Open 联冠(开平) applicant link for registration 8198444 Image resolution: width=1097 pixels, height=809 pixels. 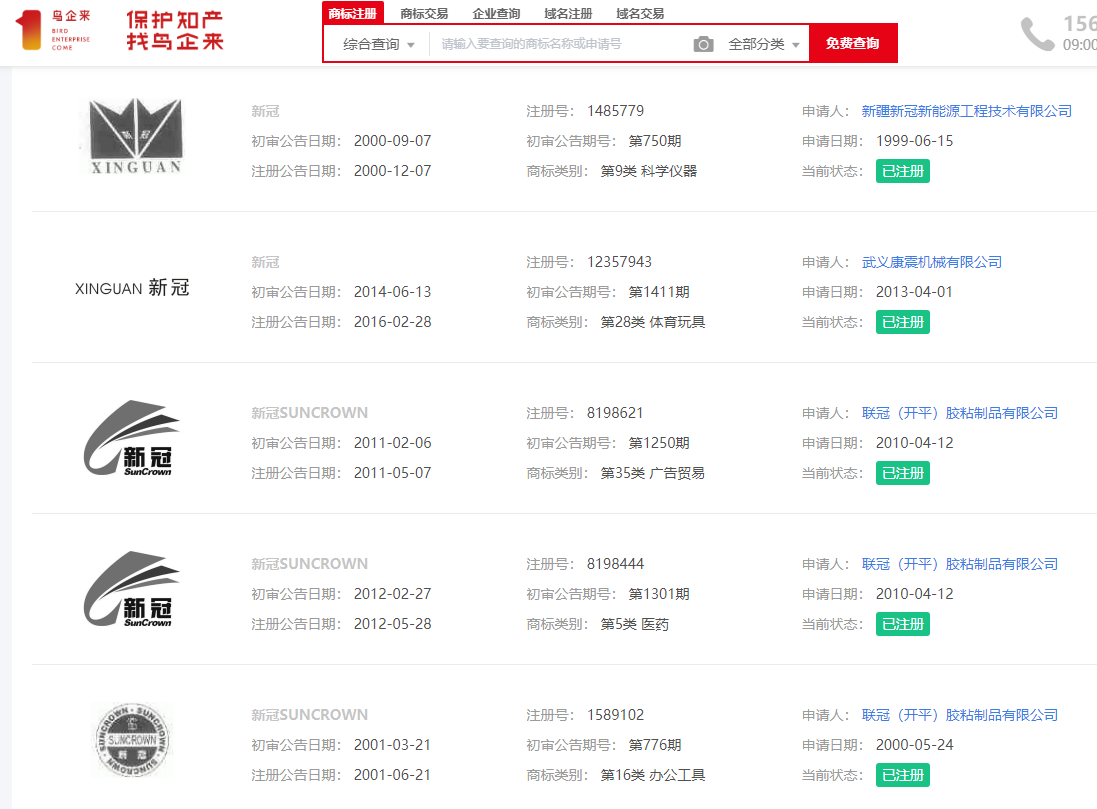[x=959, y=564]
